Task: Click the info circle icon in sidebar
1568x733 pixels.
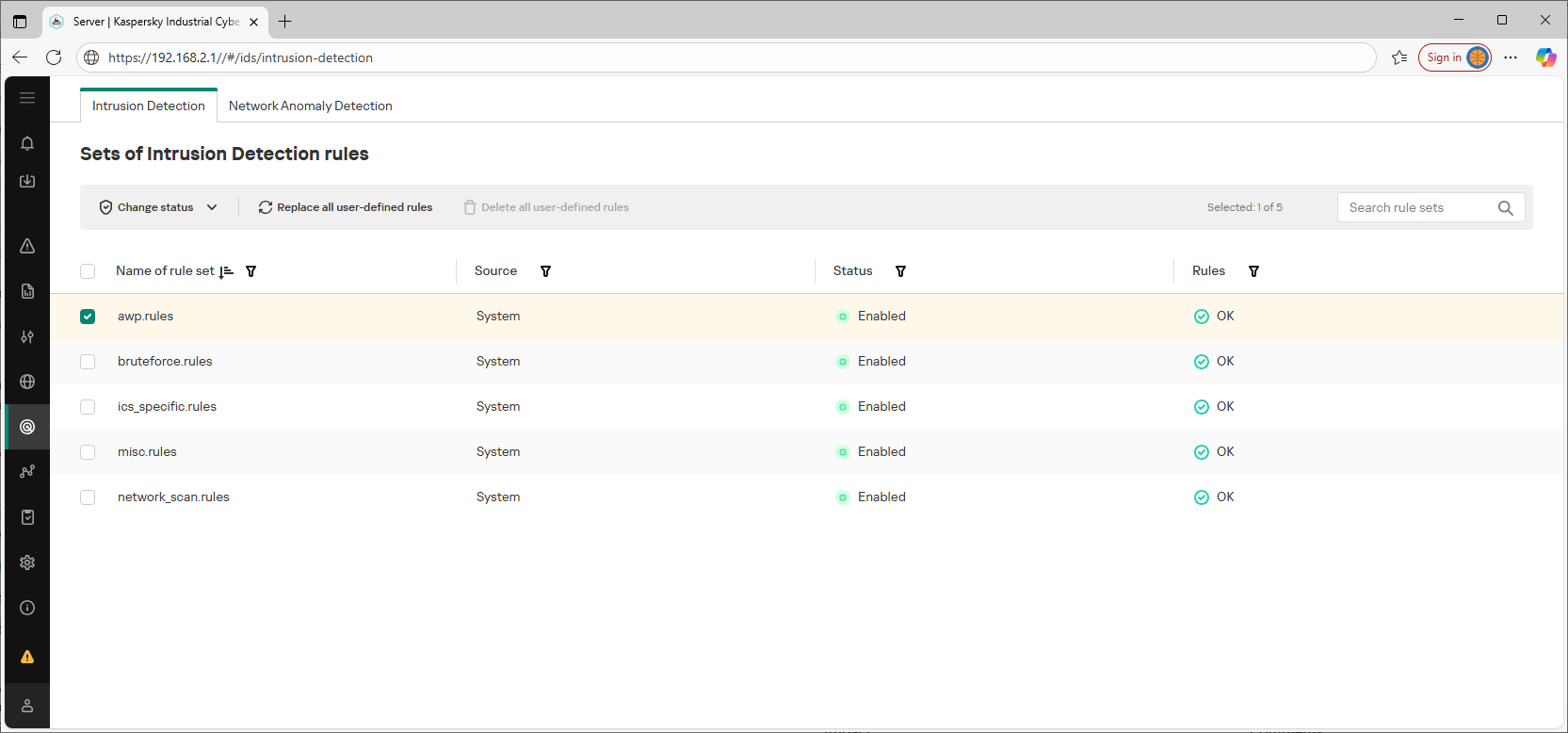Action: tap(27, 608)
